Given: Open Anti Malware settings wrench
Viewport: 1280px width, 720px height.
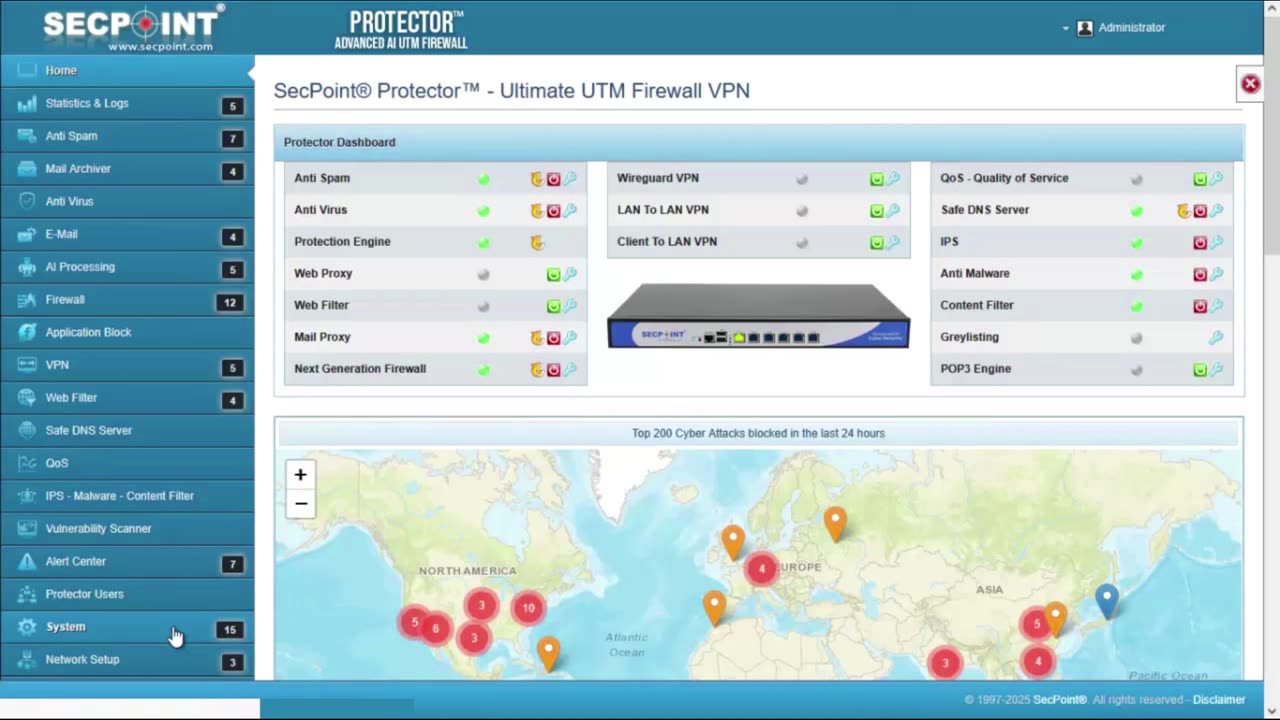Looking at the screenshot, I should [x=1217, y=274].
